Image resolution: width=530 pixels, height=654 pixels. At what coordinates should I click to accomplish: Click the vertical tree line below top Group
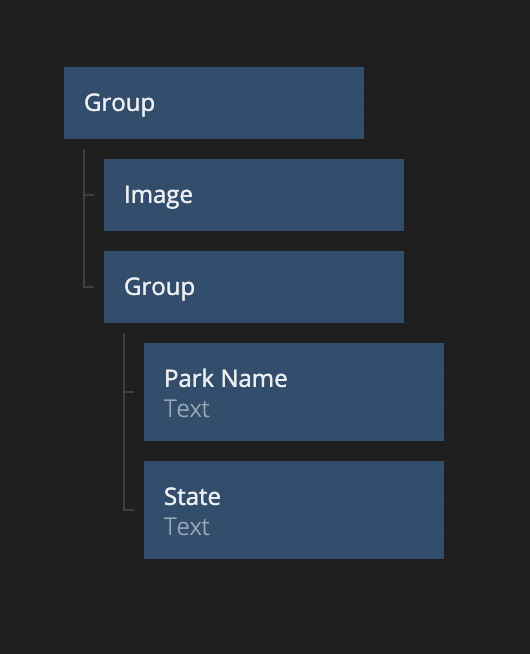point(84,218)
